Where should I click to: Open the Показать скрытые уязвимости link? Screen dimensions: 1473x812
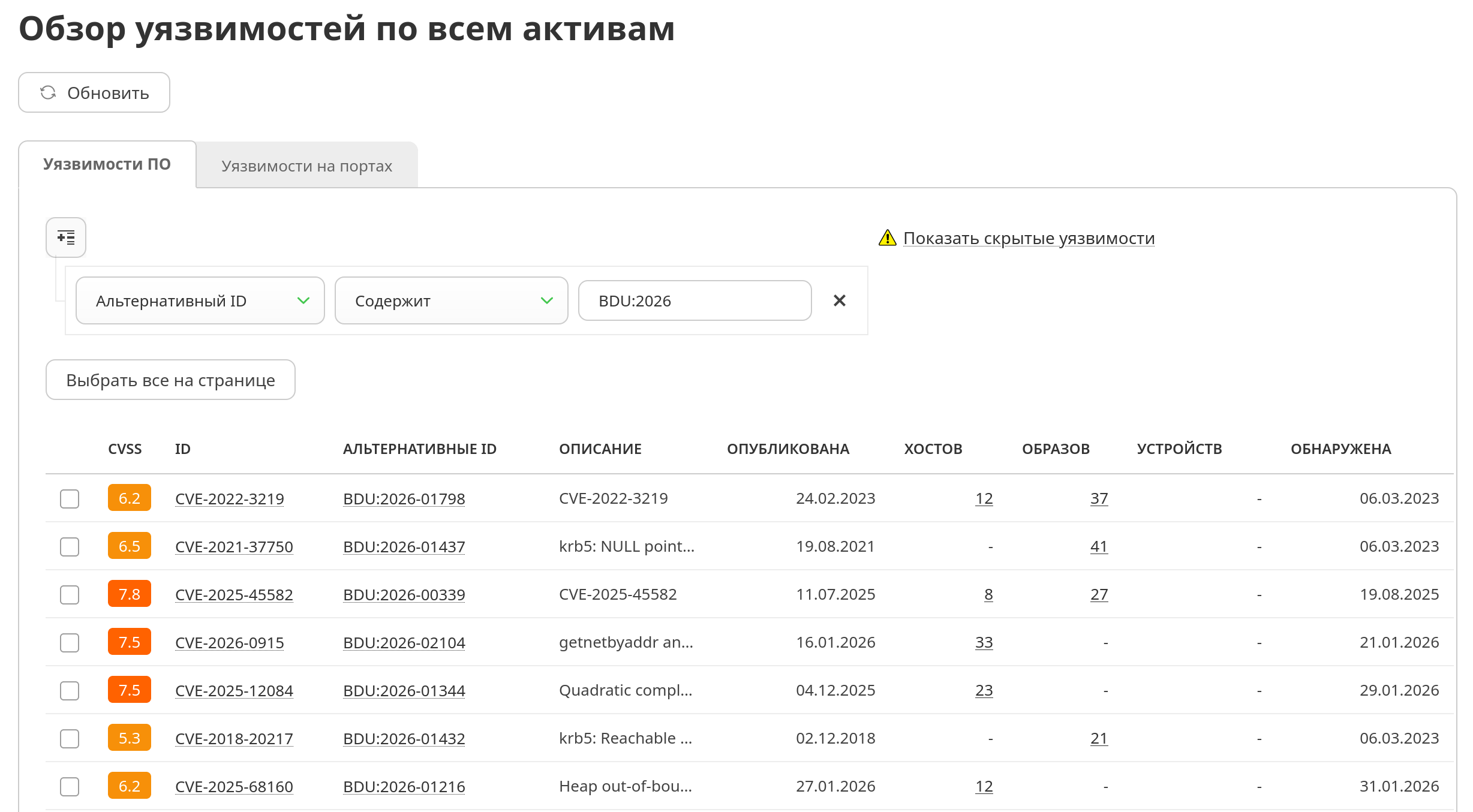pos(1029,238)
